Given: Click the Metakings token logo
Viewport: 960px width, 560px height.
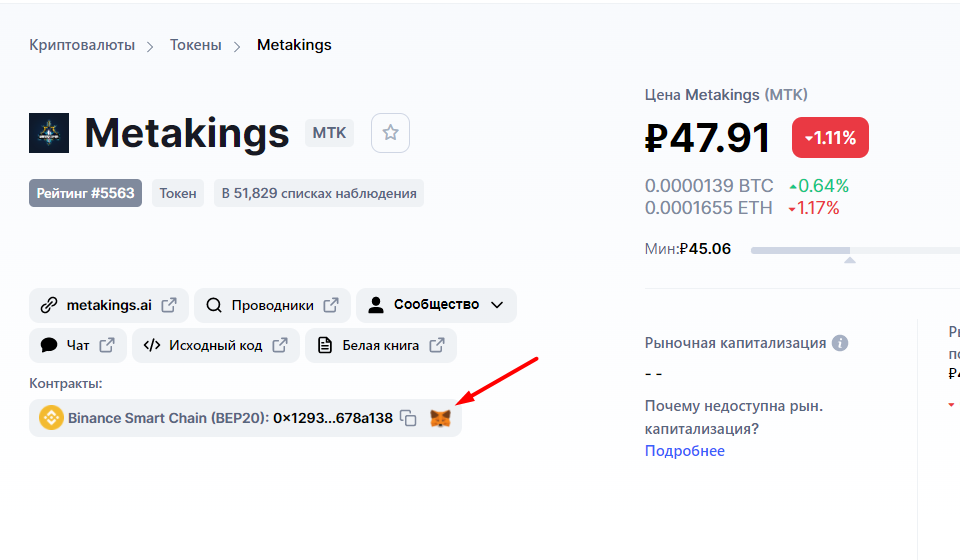Looking at the screenshot, I should (49, 133).
